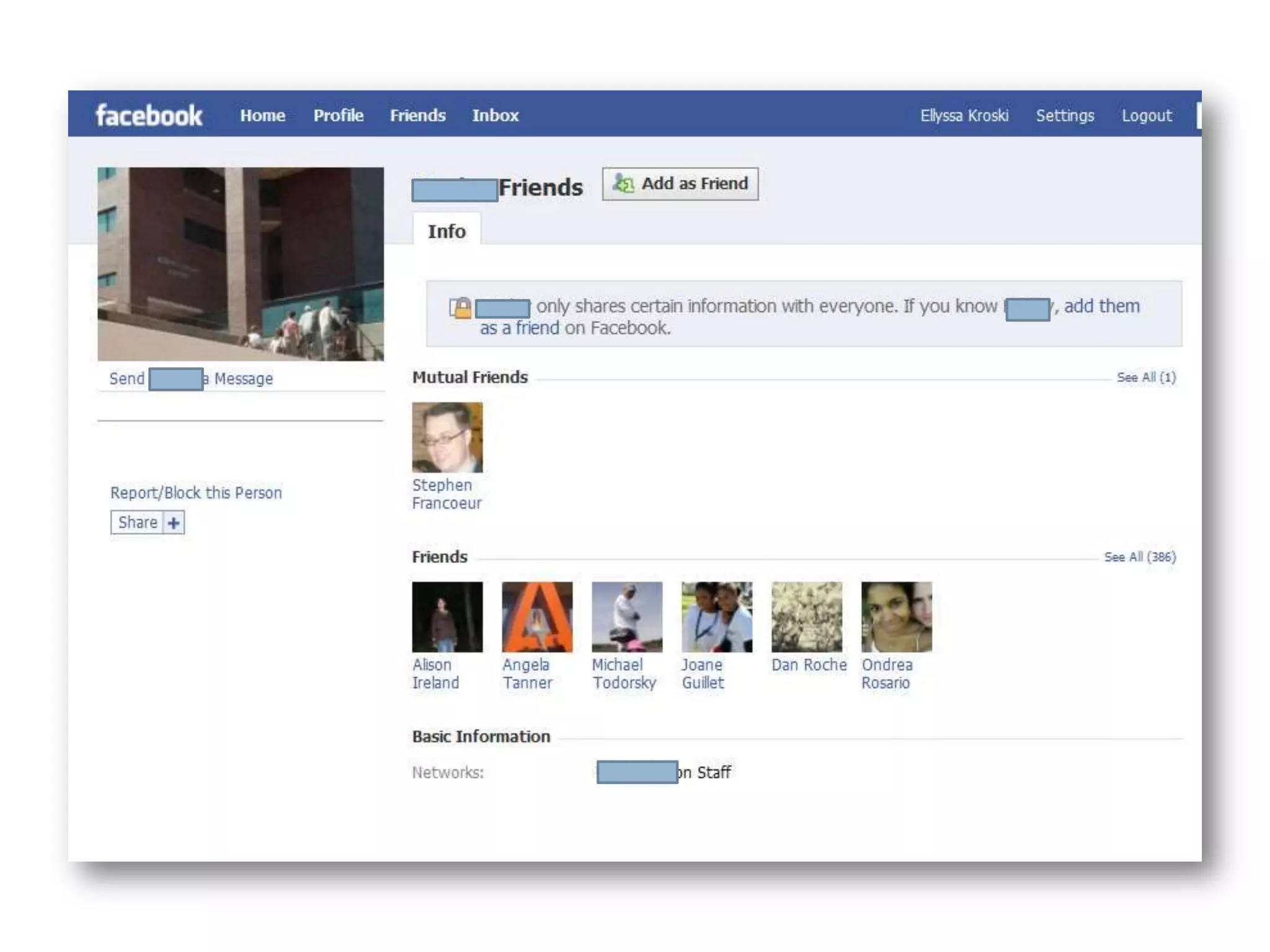Click See All (386) friends link
Image resolution: width=1270 pixels, height=952 pixels.
tap(1140, 557)
